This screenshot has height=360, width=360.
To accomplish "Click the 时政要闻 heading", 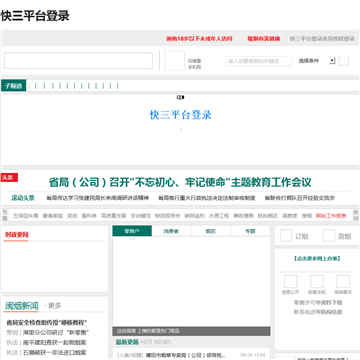I will click(x=17, y=235).
